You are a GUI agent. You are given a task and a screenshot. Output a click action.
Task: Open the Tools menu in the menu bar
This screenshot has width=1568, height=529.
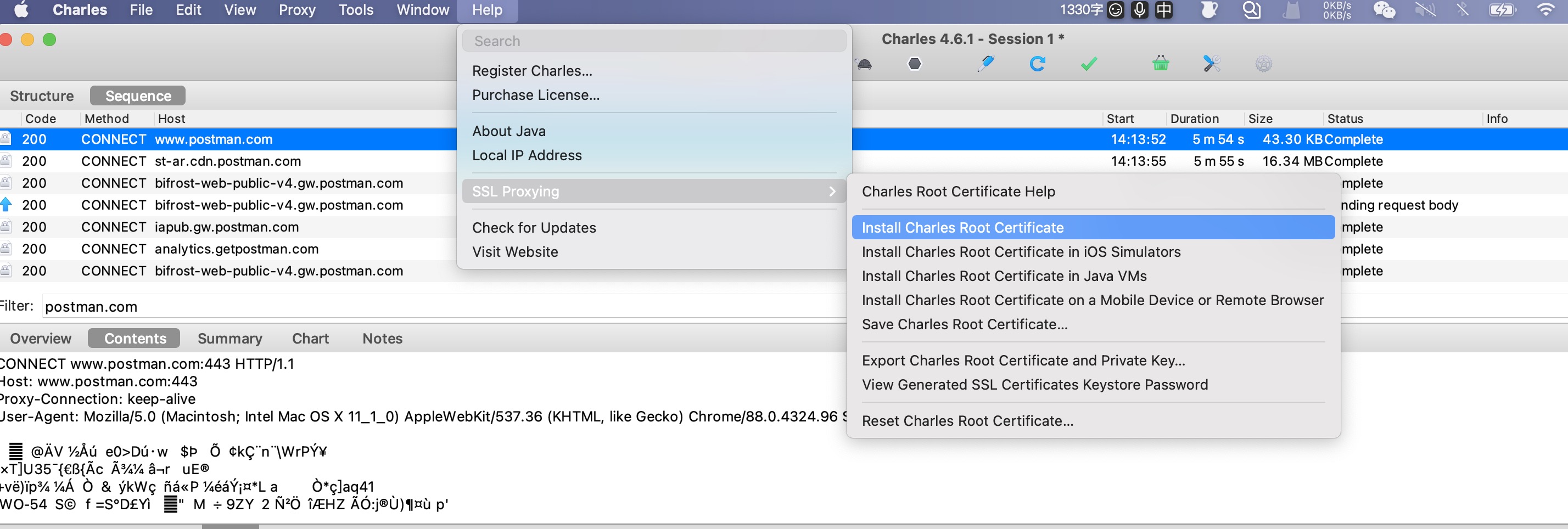click(x=356, y=10)
